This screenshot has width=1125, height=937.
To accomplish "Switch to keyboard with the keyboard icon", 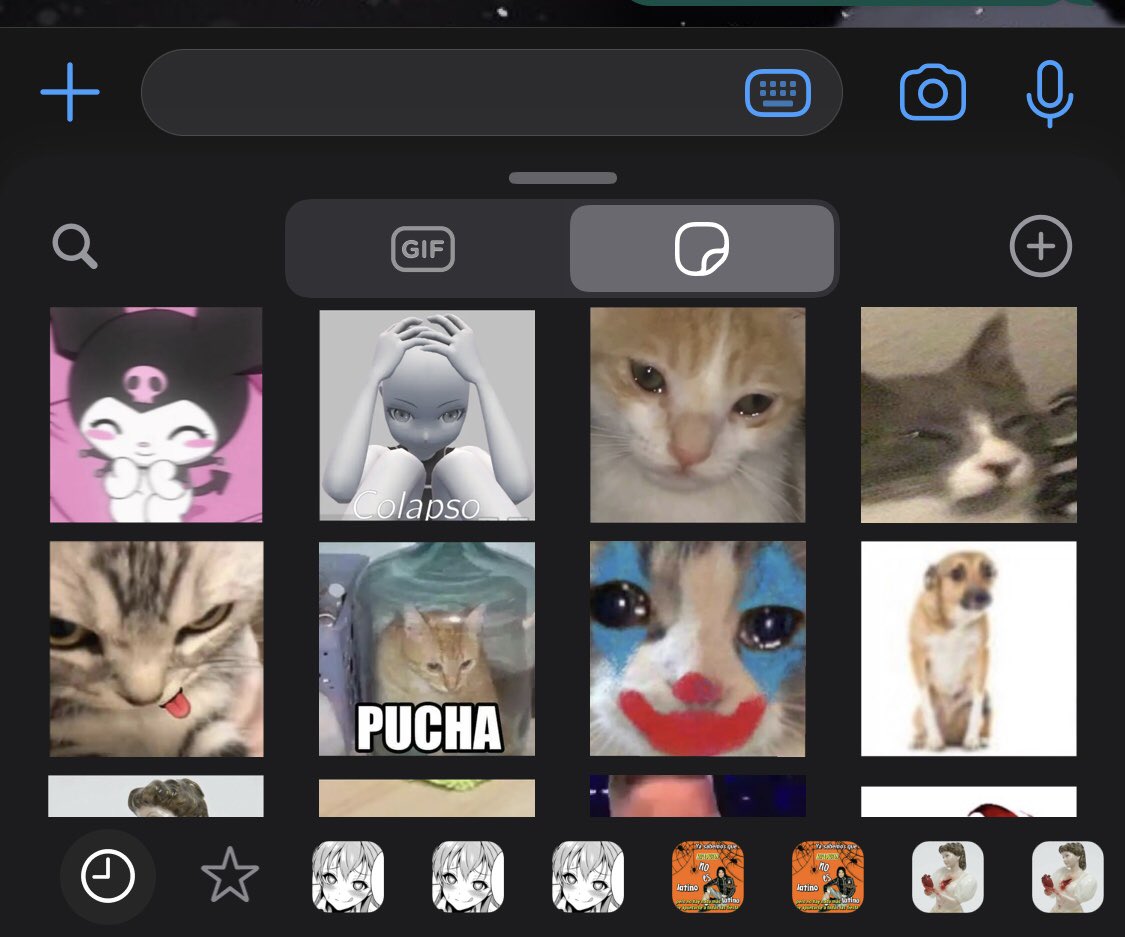I will click(778, 93).
